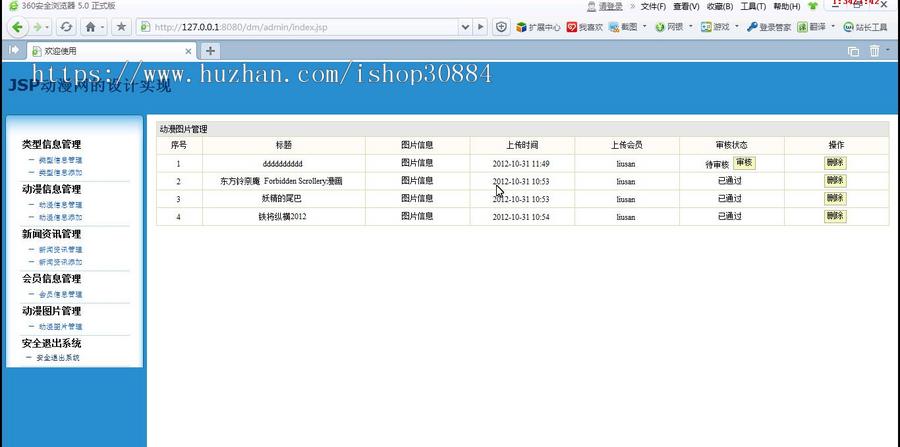Open the 帮助(H) menu
This screenshot has width=900, height=447.
787,6
